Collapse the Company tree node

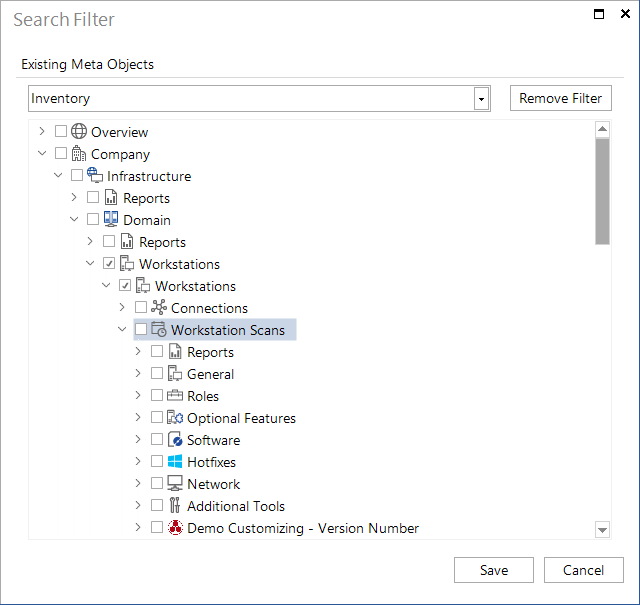(x=42, y=153)
